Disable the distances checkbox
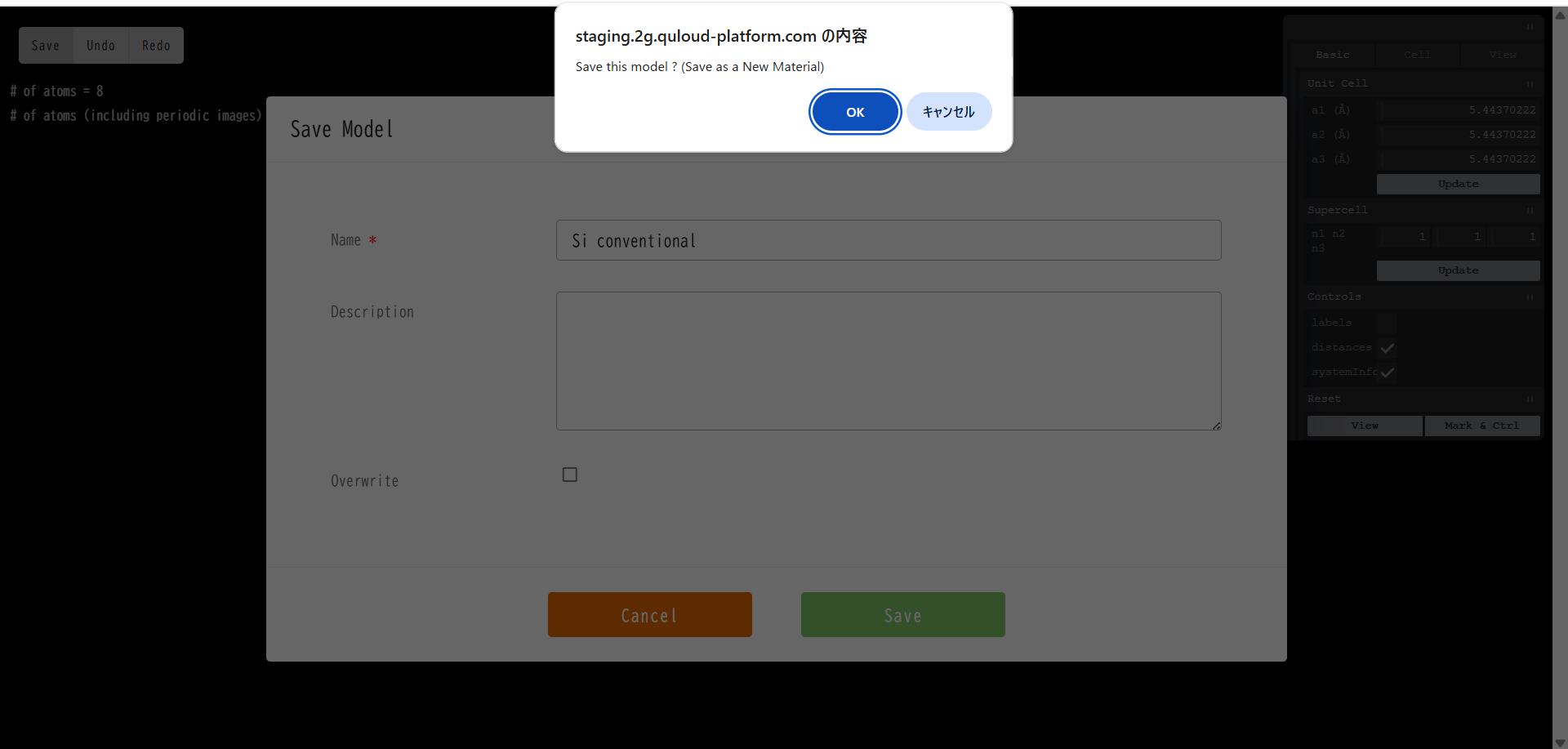Viewport: 1568px width, 749px height. [x=1387, y=348]
